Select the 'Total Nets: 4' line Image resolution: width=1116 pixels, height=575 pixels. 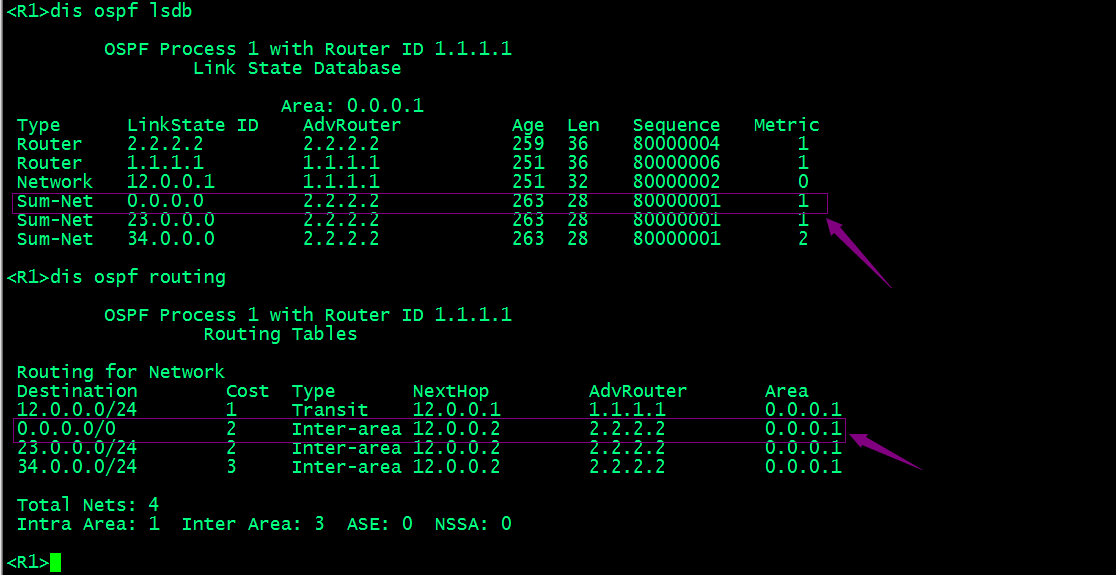(88, 505)
